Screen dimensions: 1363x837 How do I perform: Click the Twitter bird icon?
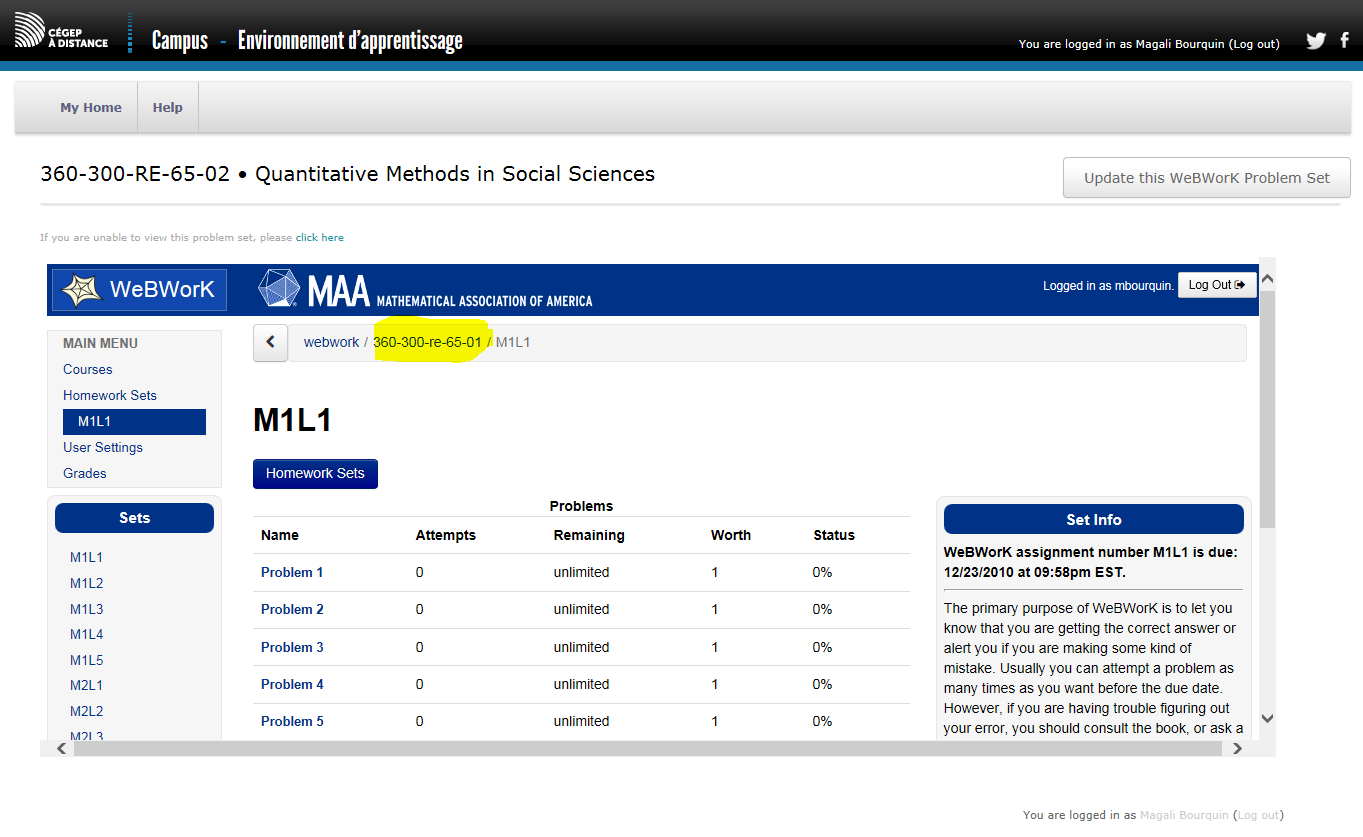pos(1316,41)
